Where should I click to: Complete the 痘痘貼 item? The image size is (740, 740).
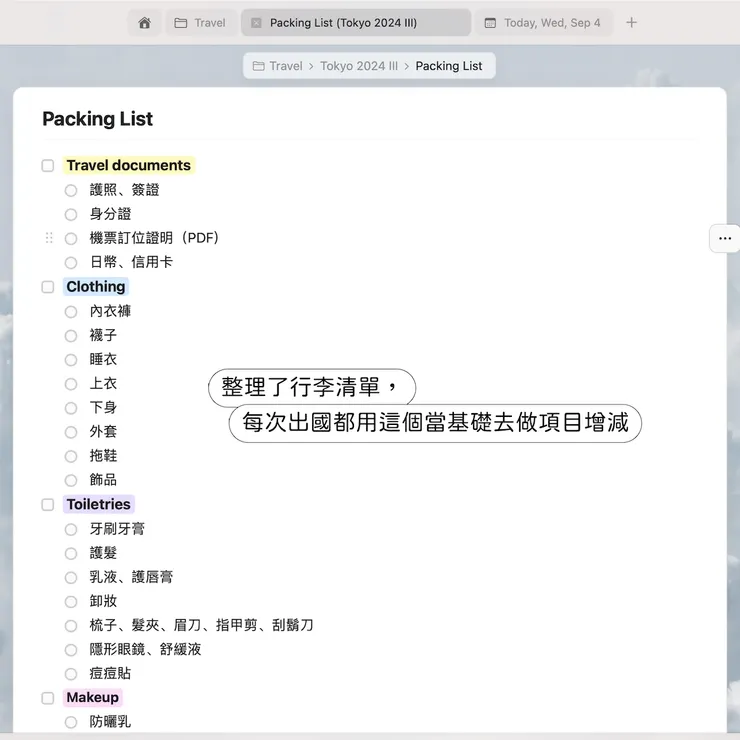pyautogui.click(x=71, y=674)
